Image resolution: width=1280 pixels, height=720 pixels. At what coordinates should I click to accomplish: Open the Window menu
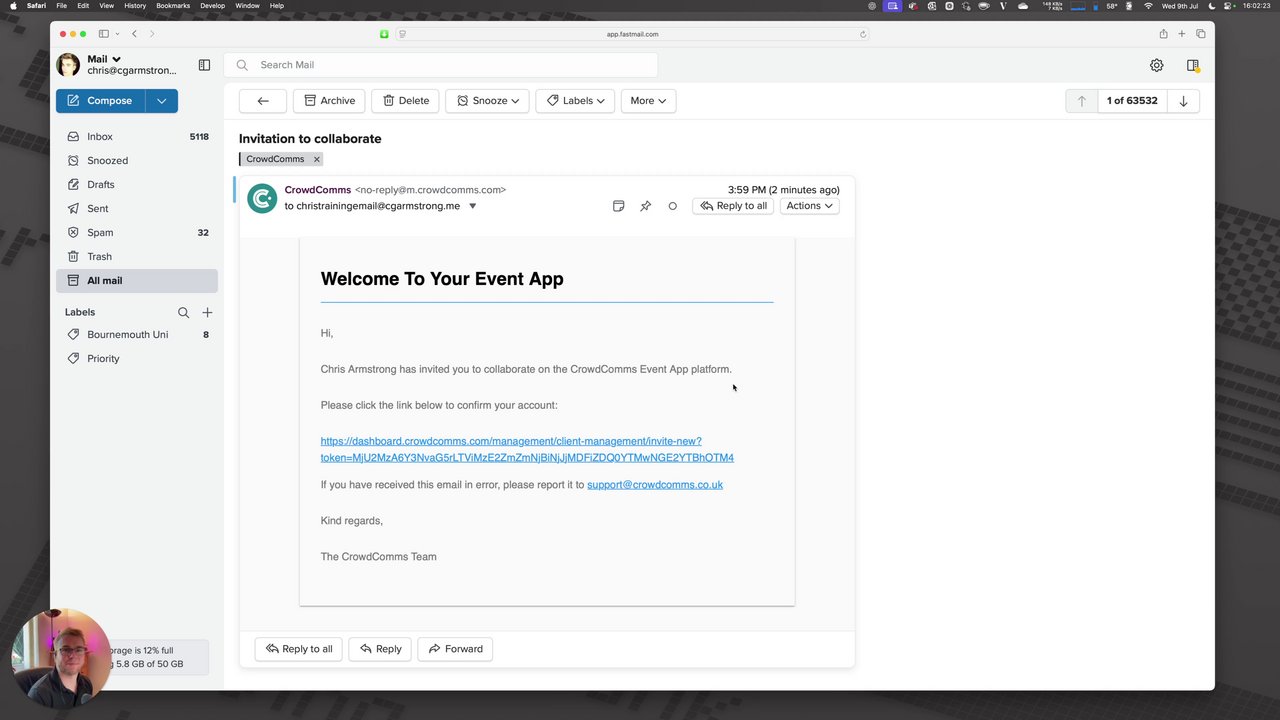[x=247, y=6]
